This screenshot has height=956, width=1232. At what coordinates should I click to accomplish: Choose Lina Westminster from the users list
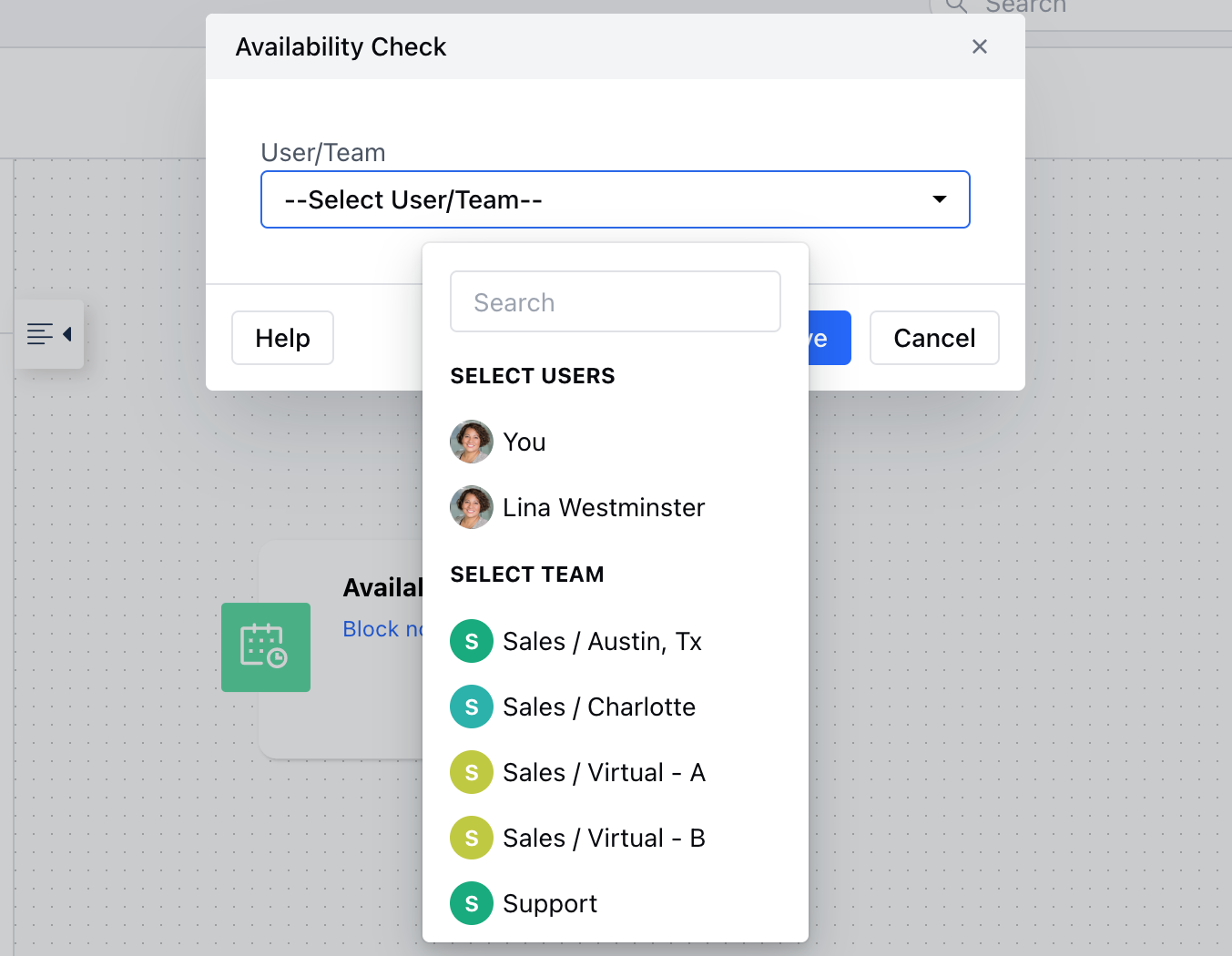[616, 507]
